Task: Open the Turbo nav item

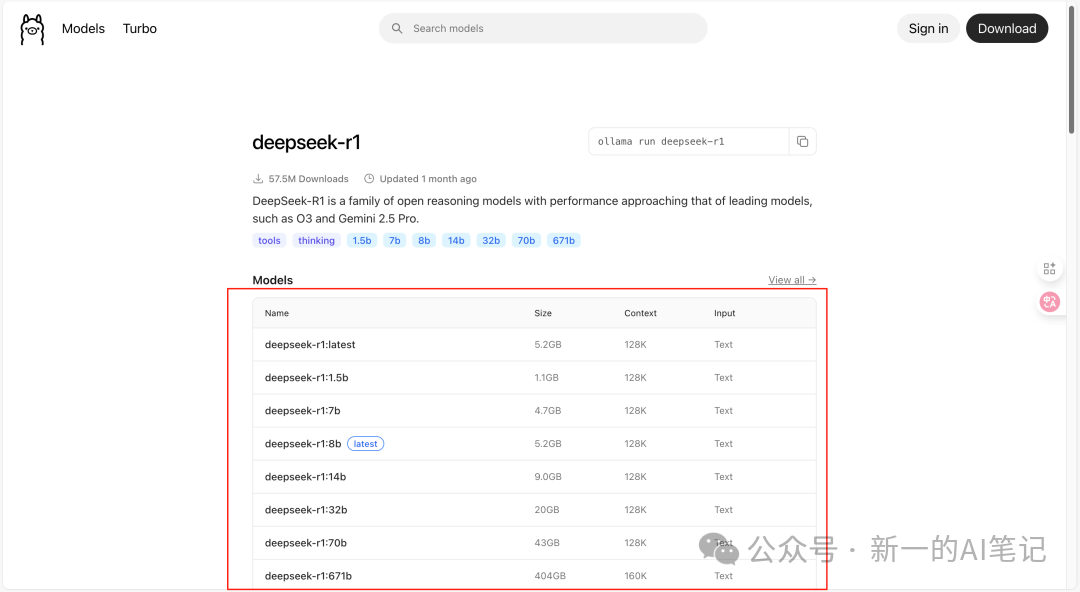Action: [140, 28]
